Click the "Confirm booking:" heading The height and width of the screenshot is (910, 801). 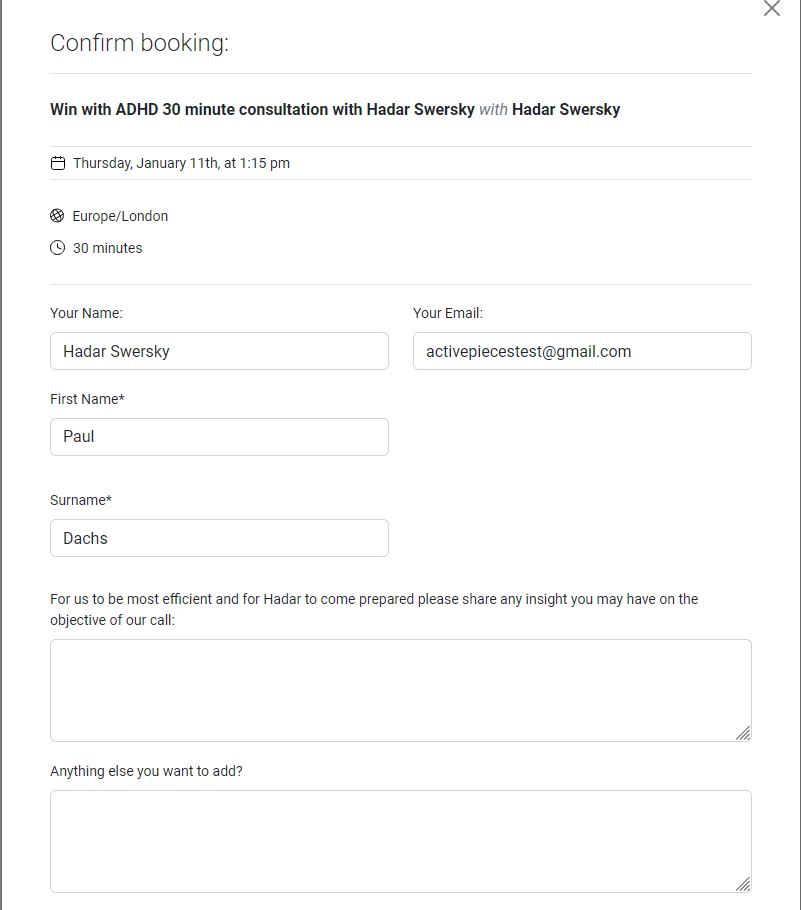139,43
